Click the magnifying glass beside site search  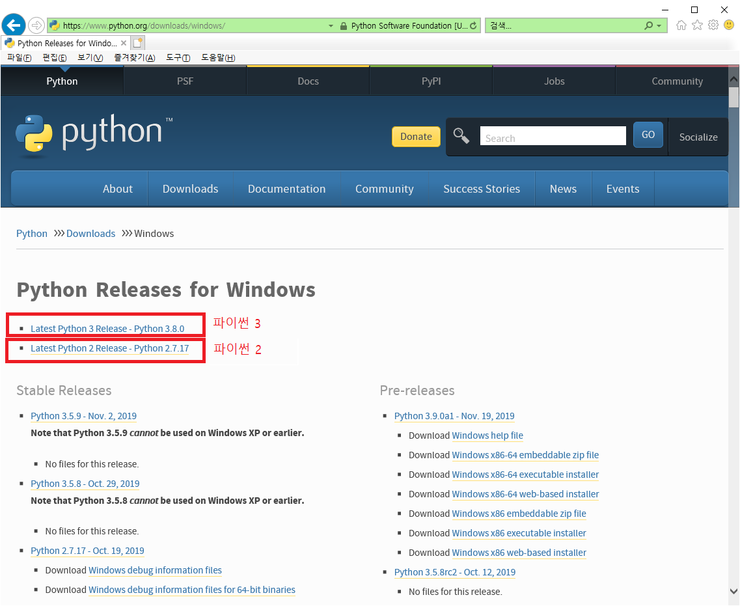[x=461, y=136]
